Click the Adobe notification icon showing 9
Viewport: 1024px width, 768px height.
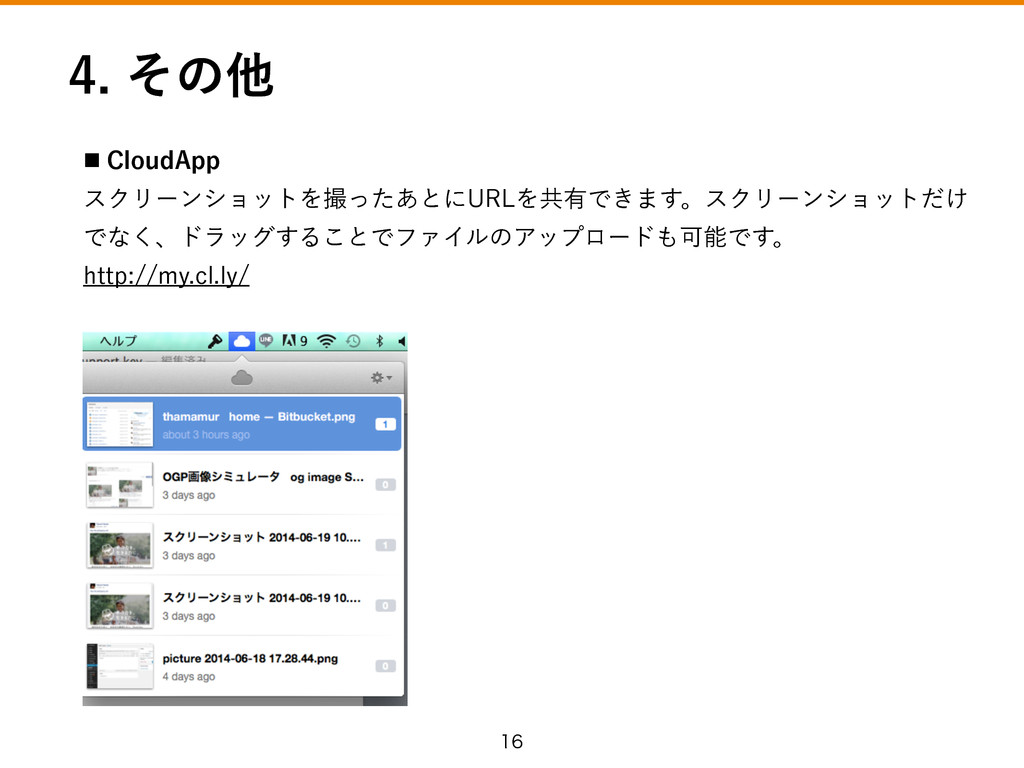(295, 341)
